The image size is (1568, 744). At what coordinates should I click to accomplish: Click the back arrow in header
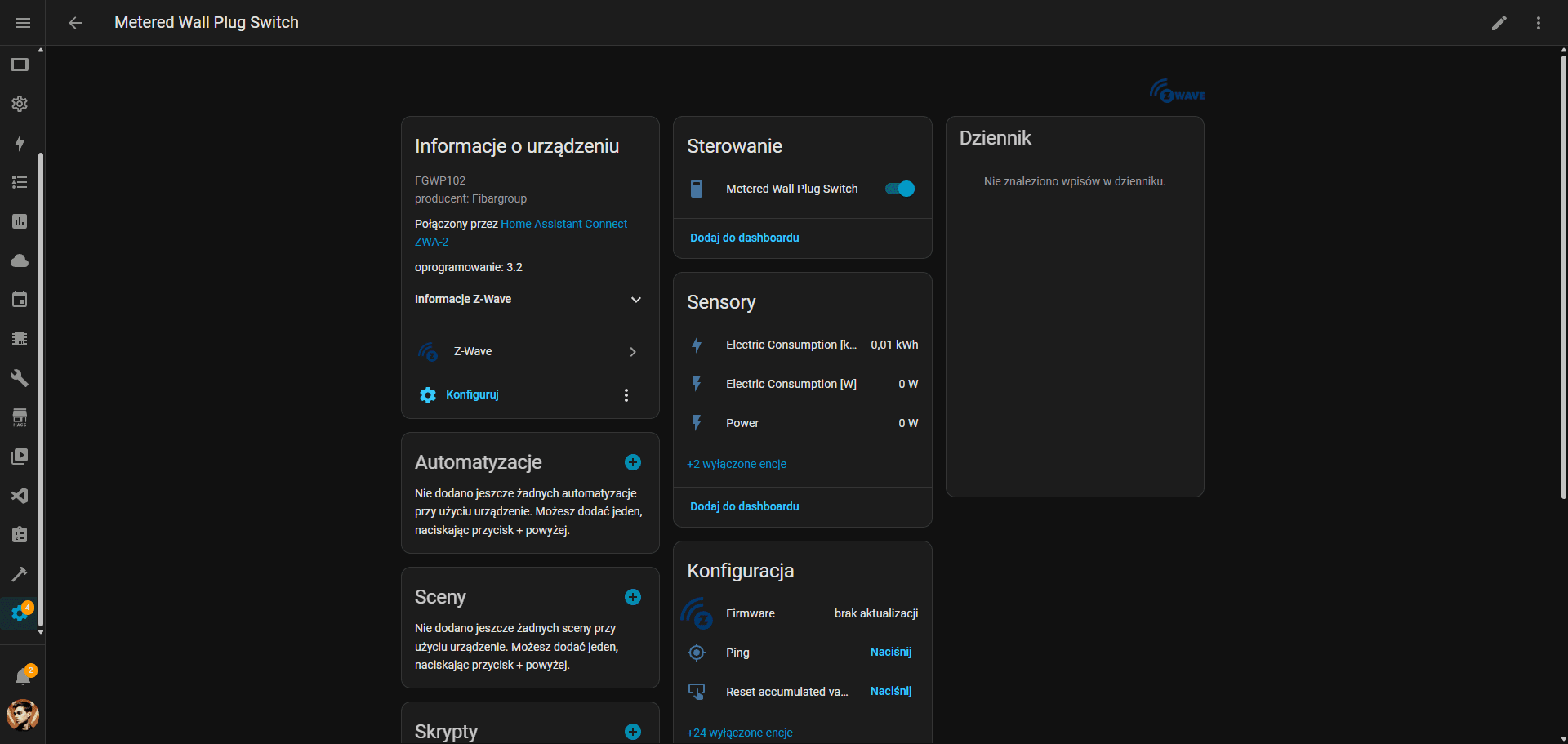[75, 23]
